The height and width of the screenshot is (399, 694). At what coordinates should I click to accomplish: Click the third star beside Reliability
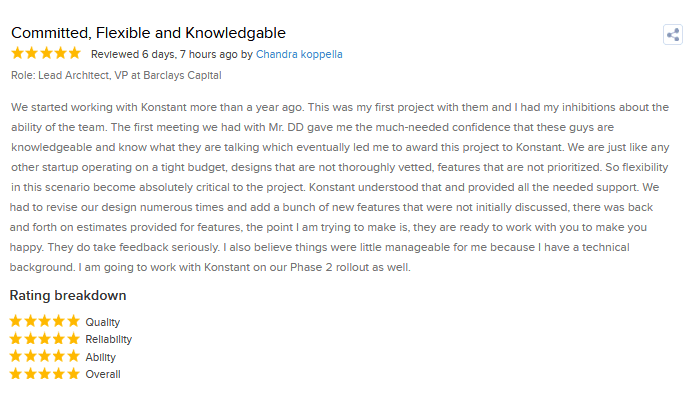(45, 339)
